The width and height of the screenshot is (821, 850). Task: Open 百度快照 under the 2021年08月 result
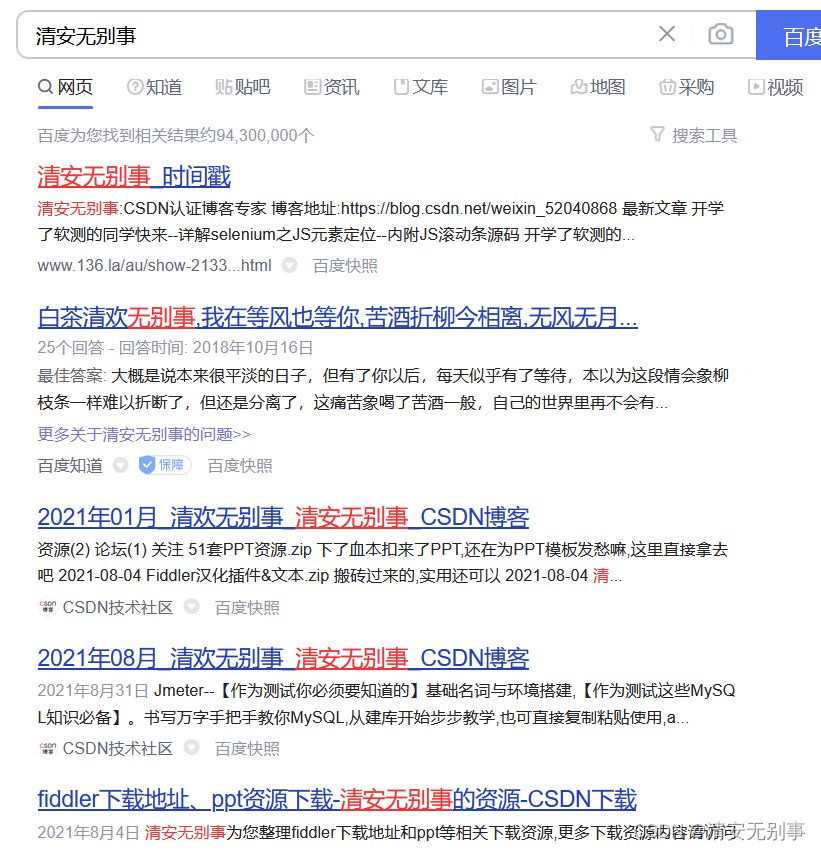pyautogui.click(x=247, y=749)
